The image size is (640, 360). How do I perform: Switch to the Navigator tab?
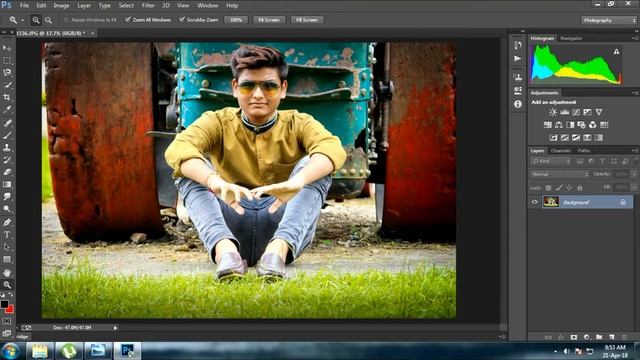coord(571,38)
